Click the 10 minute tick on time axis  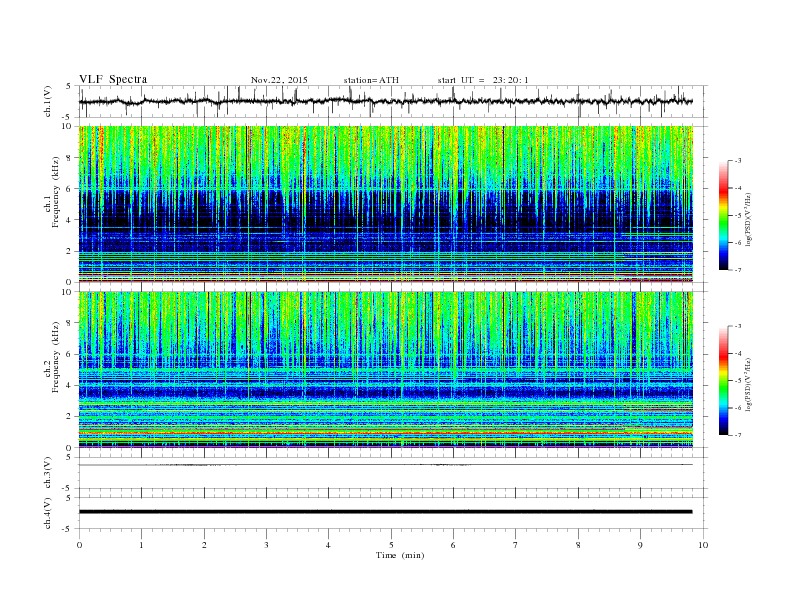703,545
